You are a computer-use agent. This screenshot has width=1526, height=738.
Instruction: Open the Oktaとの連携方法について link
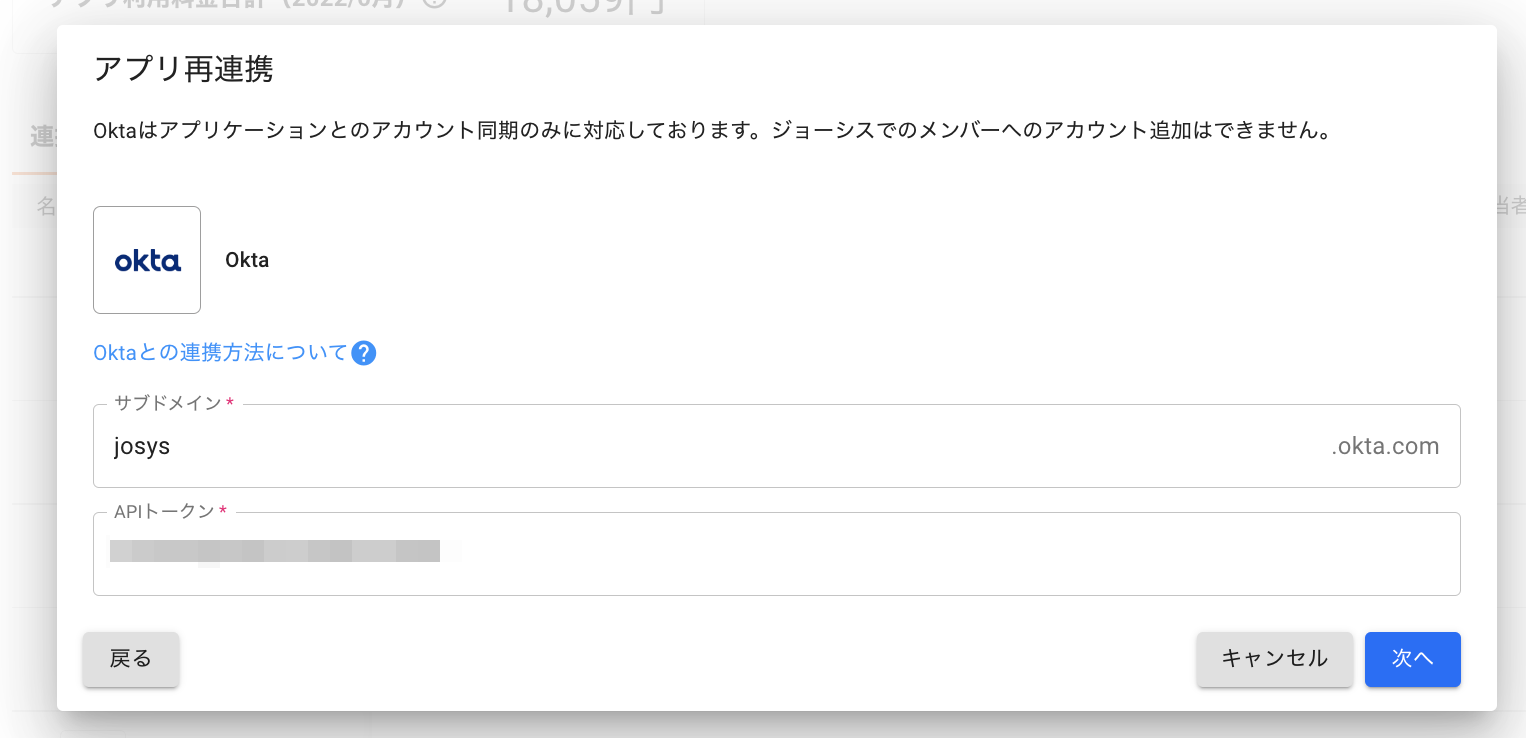pyautogui.click(x=220, y=353)
